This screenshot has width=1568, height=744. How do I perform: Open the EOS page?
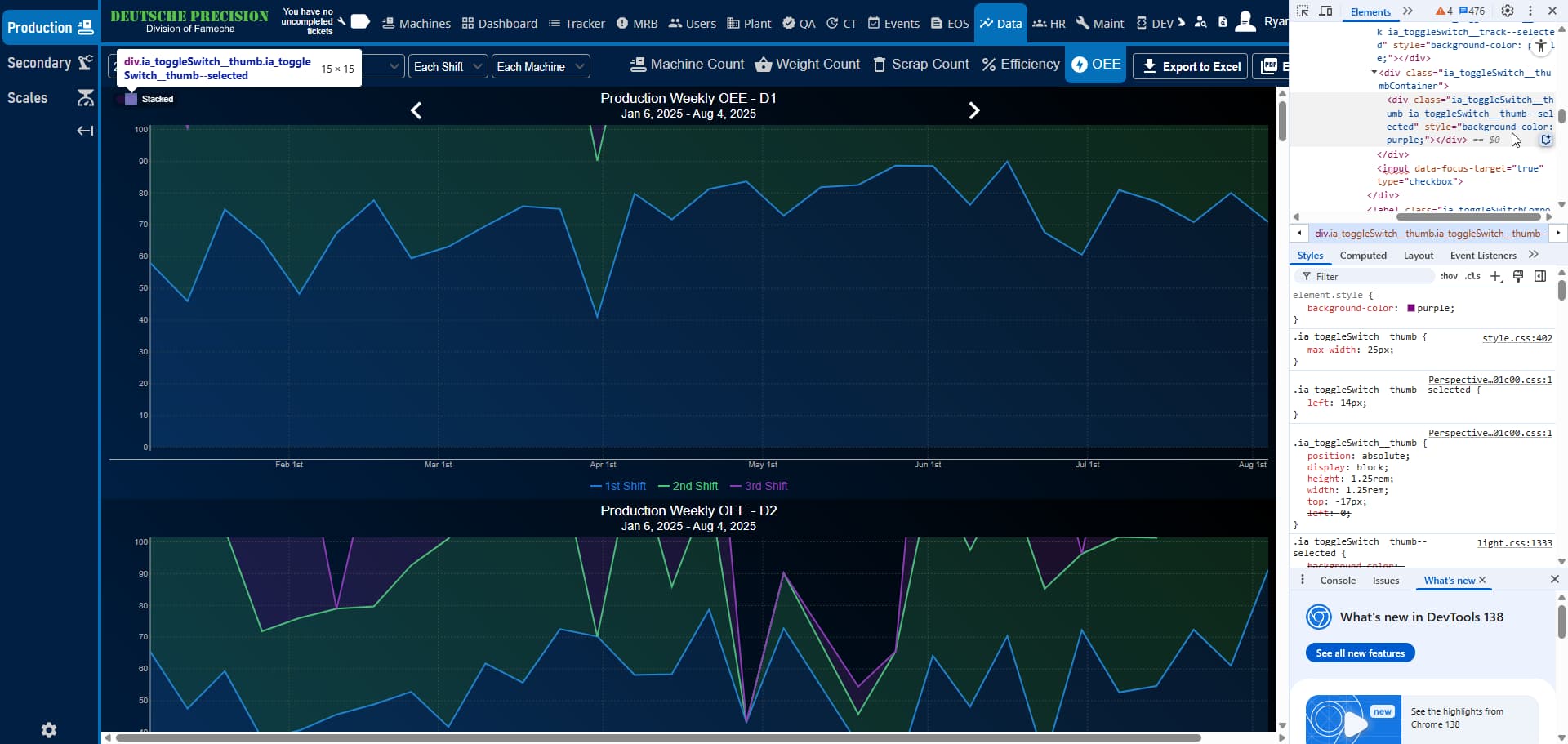[x=950, y=24]
